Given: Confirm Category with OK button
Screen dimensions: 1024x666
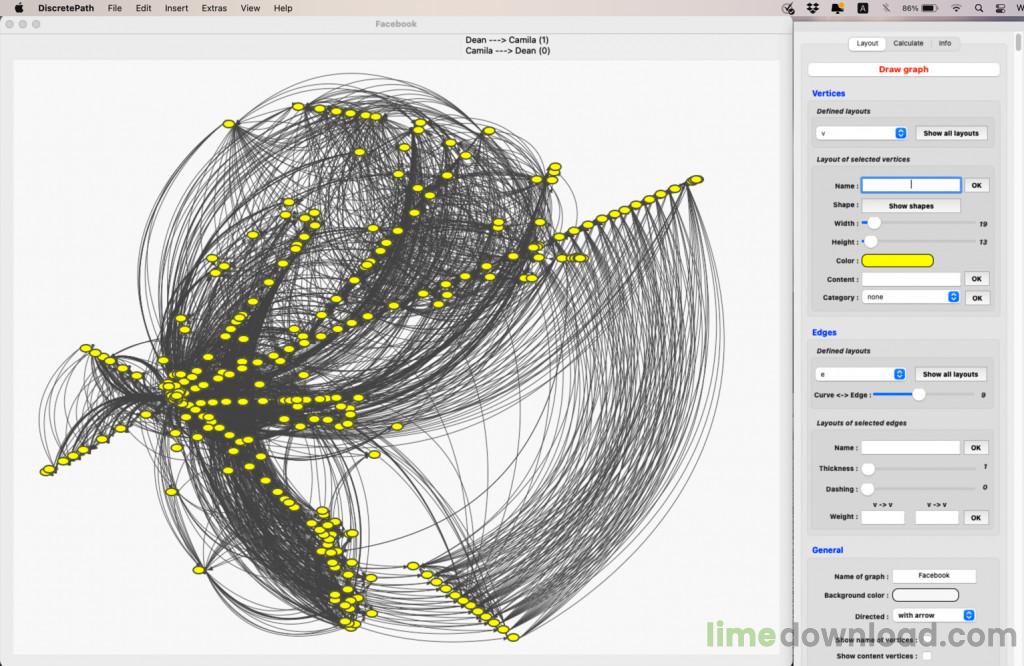Looking at the screenshot, I should [x=977, y=298].
